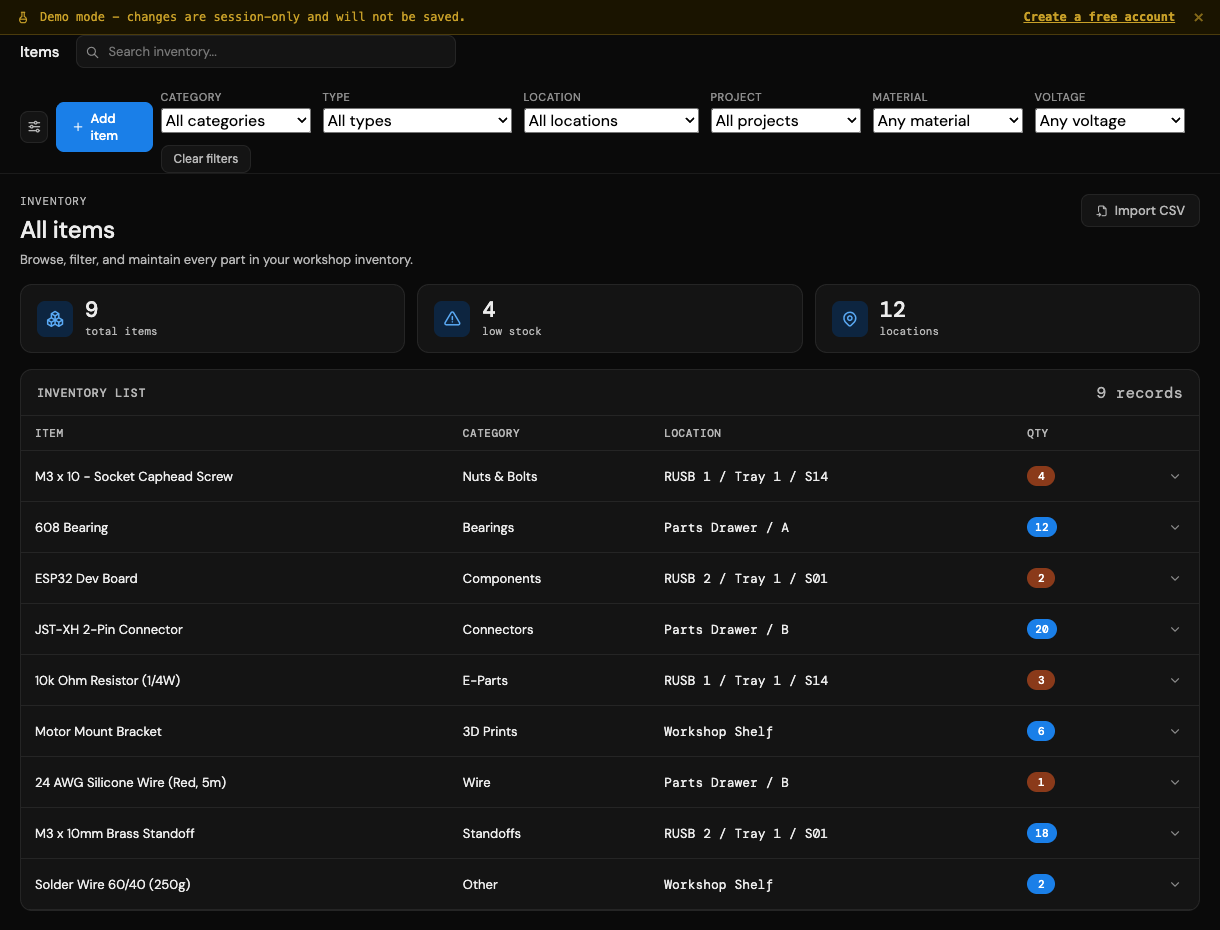Image resolution: width=1220 pixels, height=930 pixels.
Task: Click the Motor Mount Bracket name
Action: click(x=98, y=732)
